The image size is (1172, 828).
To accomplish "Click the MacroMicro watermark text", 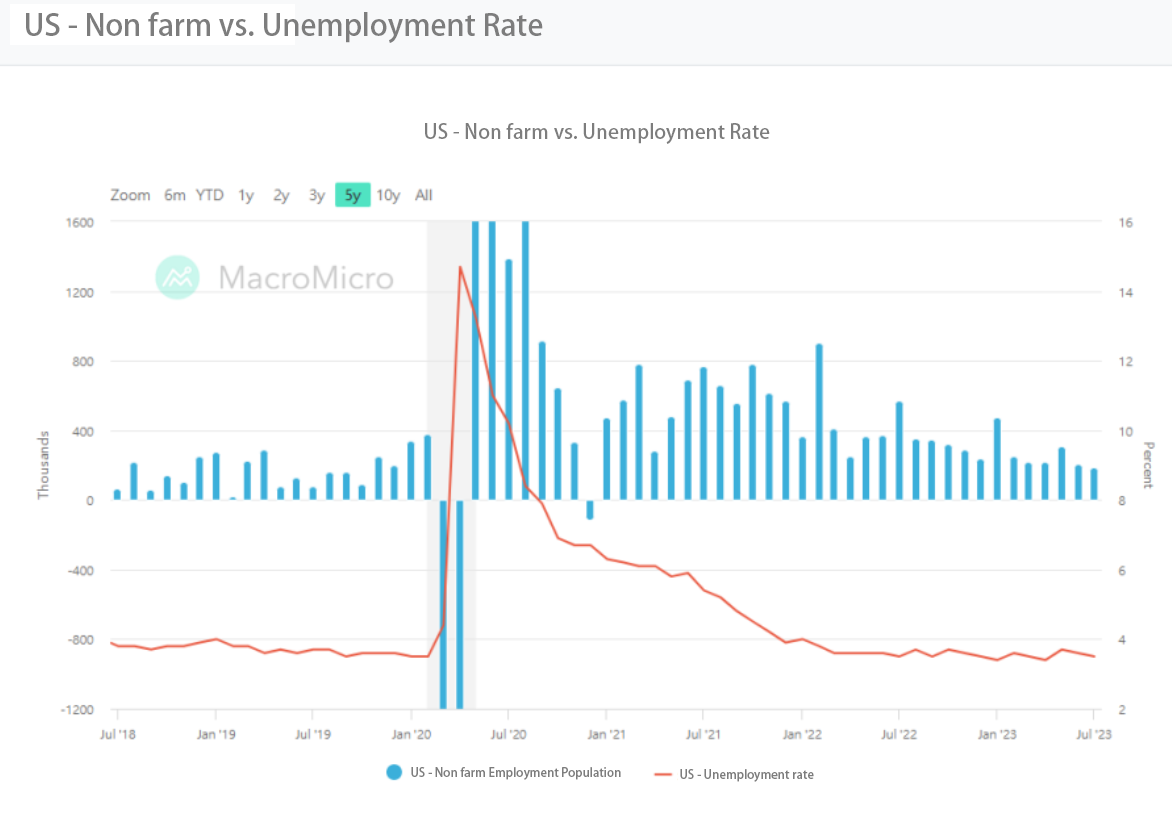I will coord(306,277).
